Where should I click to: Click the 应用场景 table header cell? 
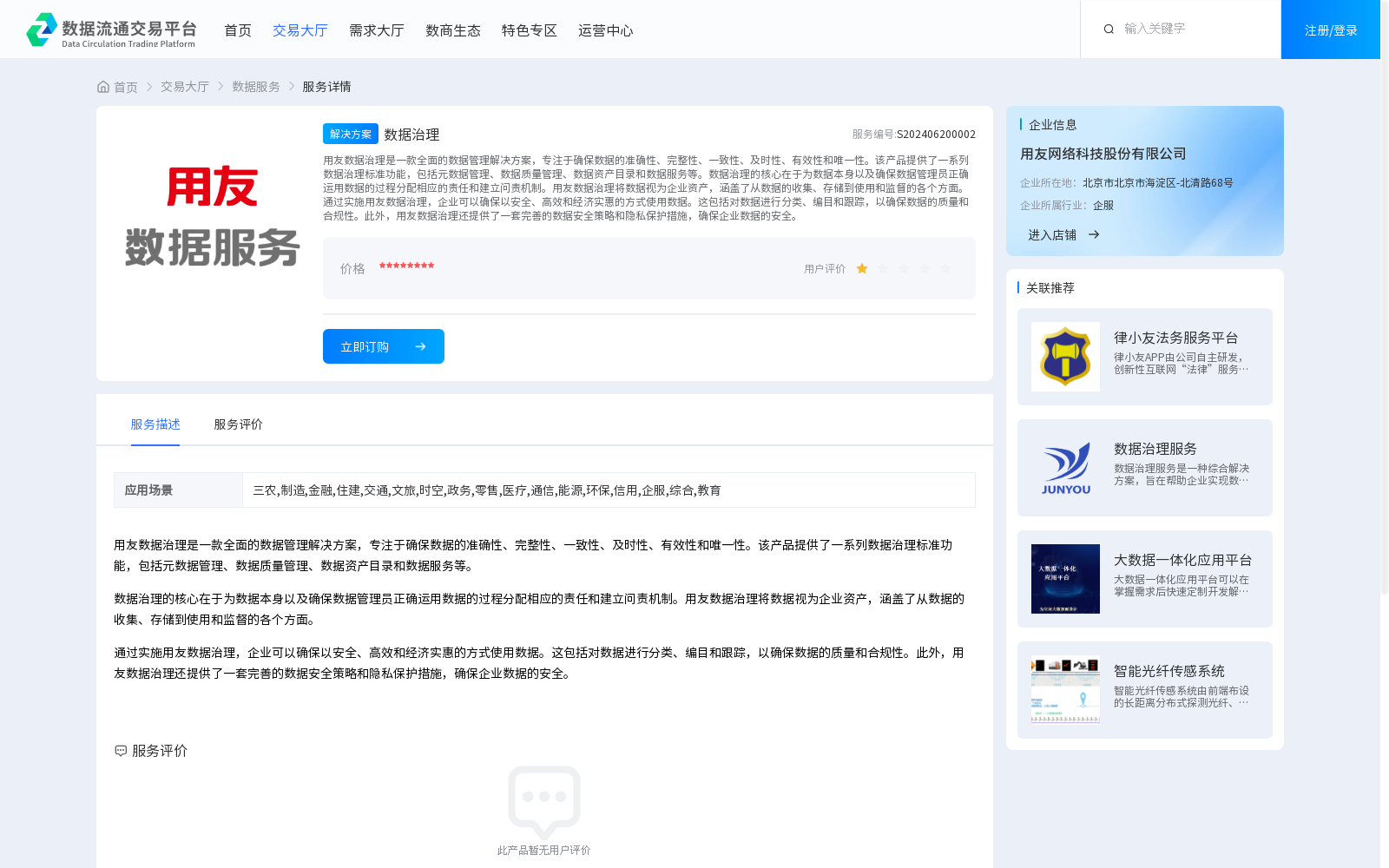[178, 490]
